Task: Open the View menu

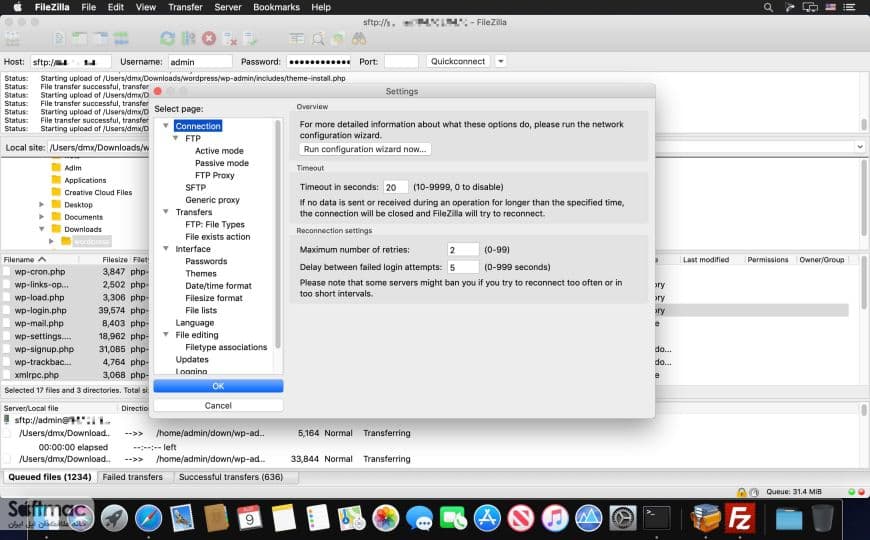Action: coord(146,7)
